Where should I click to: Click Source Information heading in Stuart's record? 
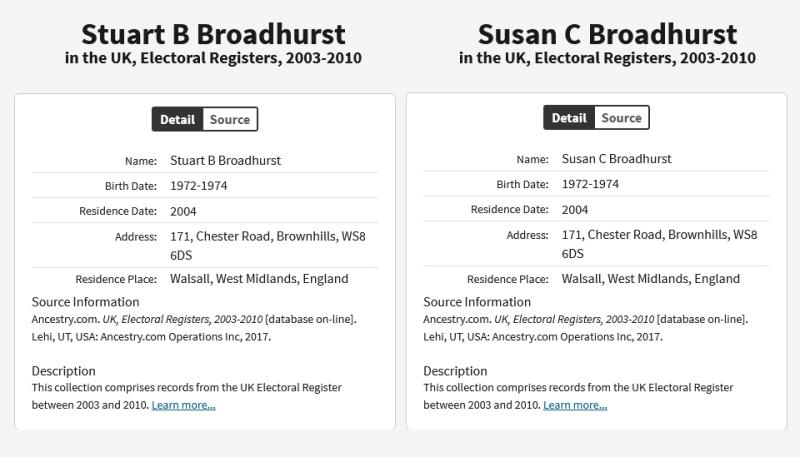coord(85,302)
